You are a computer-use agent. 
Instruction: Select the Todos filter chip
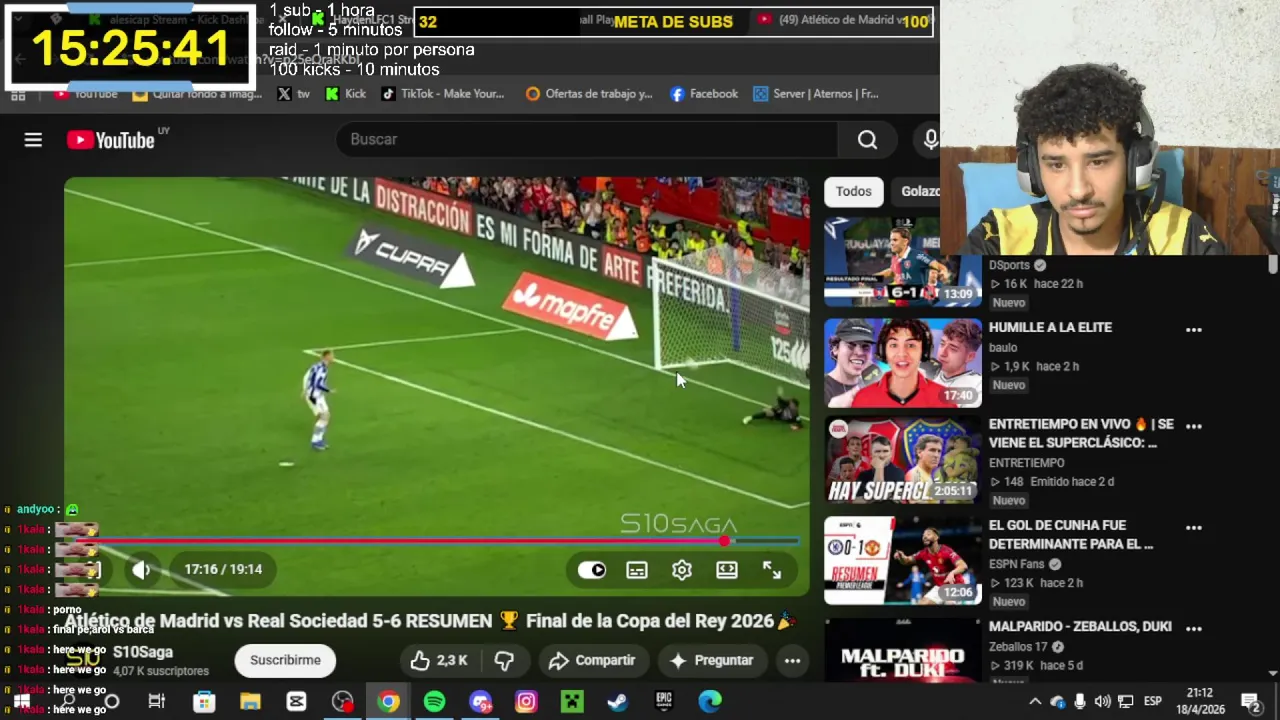(853, 191)
